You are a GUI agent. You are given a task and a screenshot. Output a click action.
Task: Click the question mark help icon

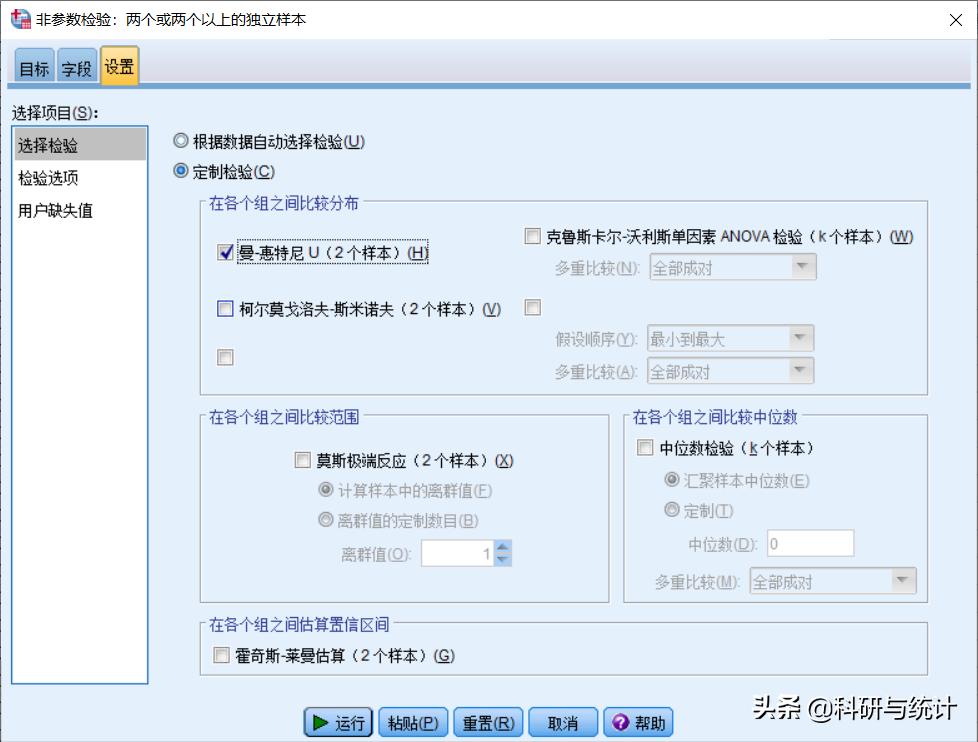(618, 722)
